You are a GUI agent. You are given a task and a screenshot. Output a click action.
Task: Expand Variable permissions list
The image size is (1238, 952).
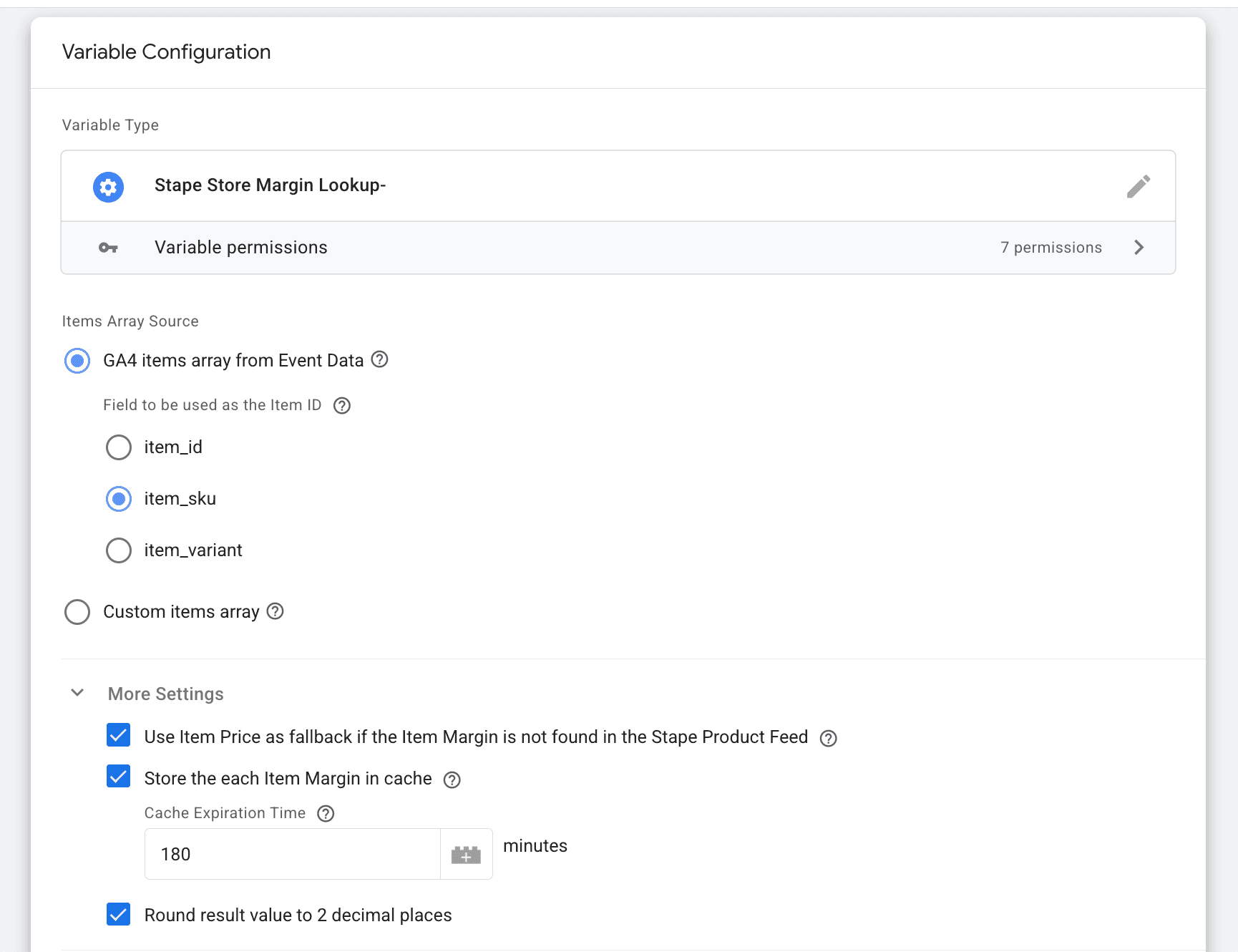coord(1139,247)
